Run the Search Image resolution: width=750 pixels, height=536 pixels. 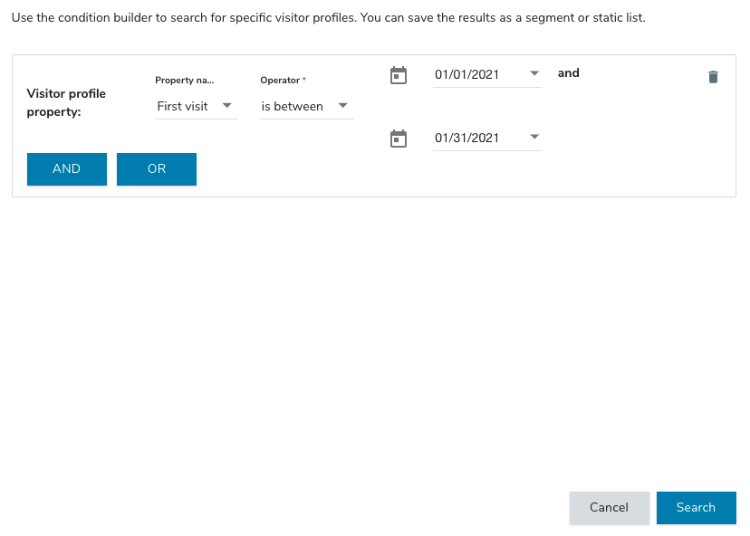click(x=696, y=507)
